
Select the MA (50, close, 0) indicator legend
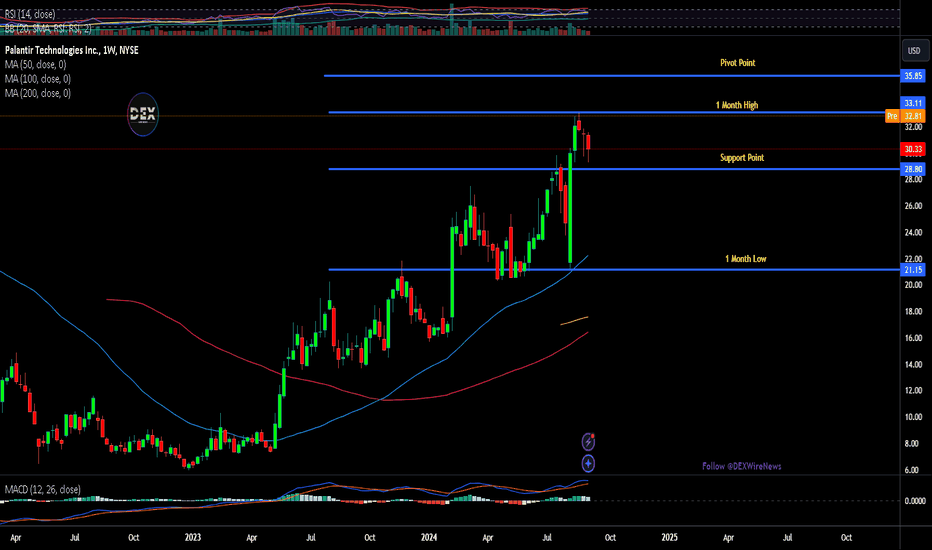[35, 65]
